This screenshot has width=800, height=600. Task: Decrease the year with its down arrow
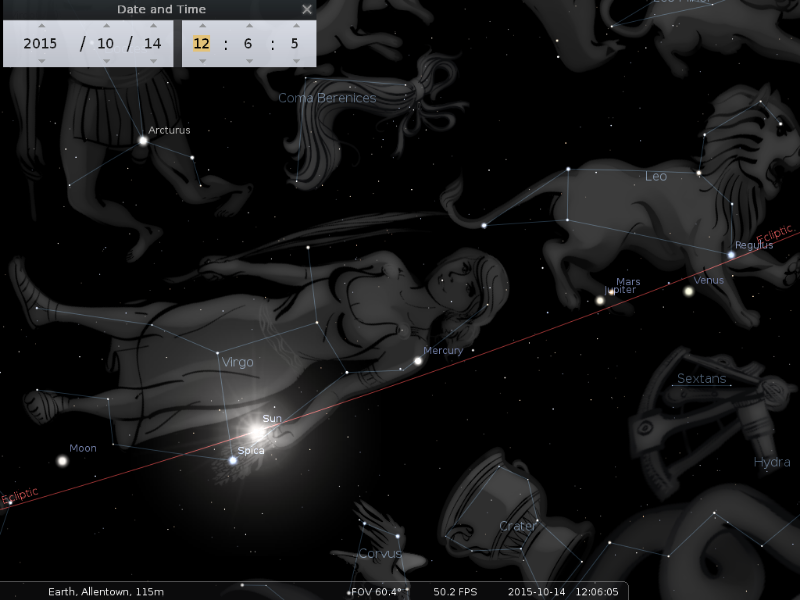pos(41,60)
